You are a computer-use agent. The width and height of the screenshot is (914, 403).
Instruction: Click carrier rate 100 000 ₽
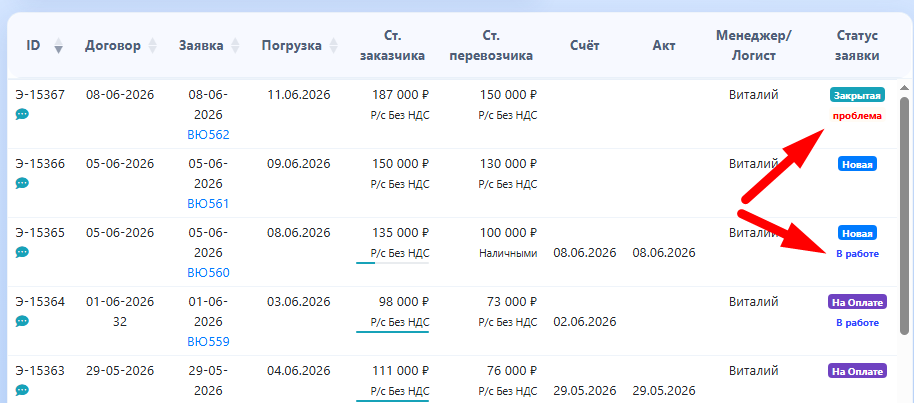pyautogui.click(x=508, y=233)
